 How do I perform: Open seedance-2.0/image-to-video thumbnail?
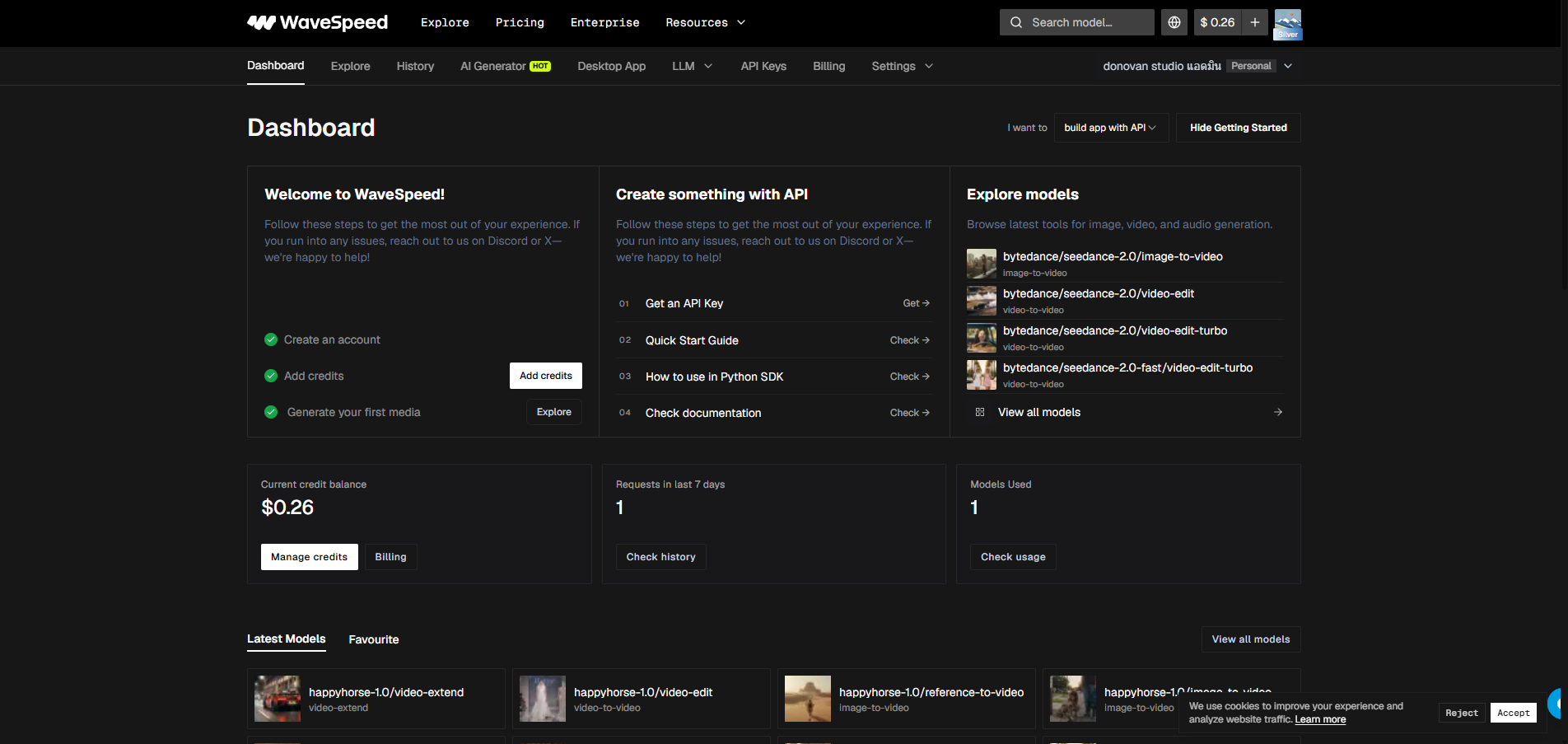(982, 264)
